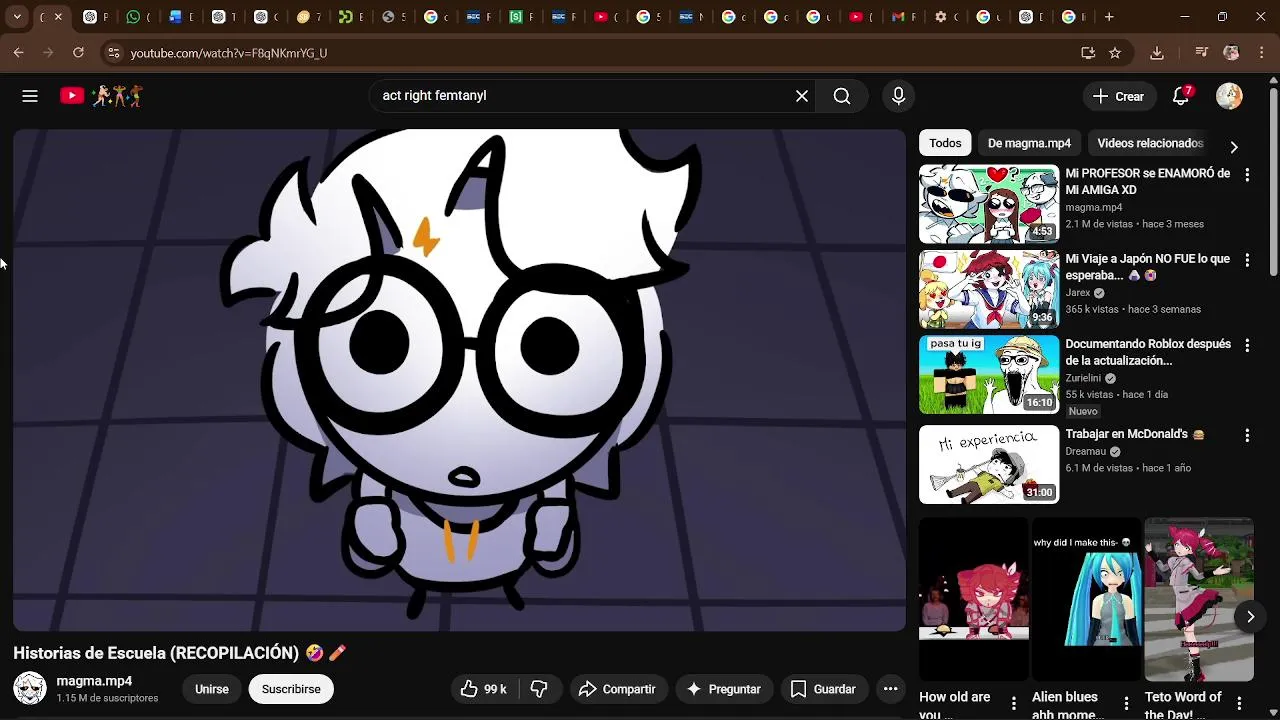The image size is (1280, 720).
Task: View site information icon in address bar
Action: (114, 53)
